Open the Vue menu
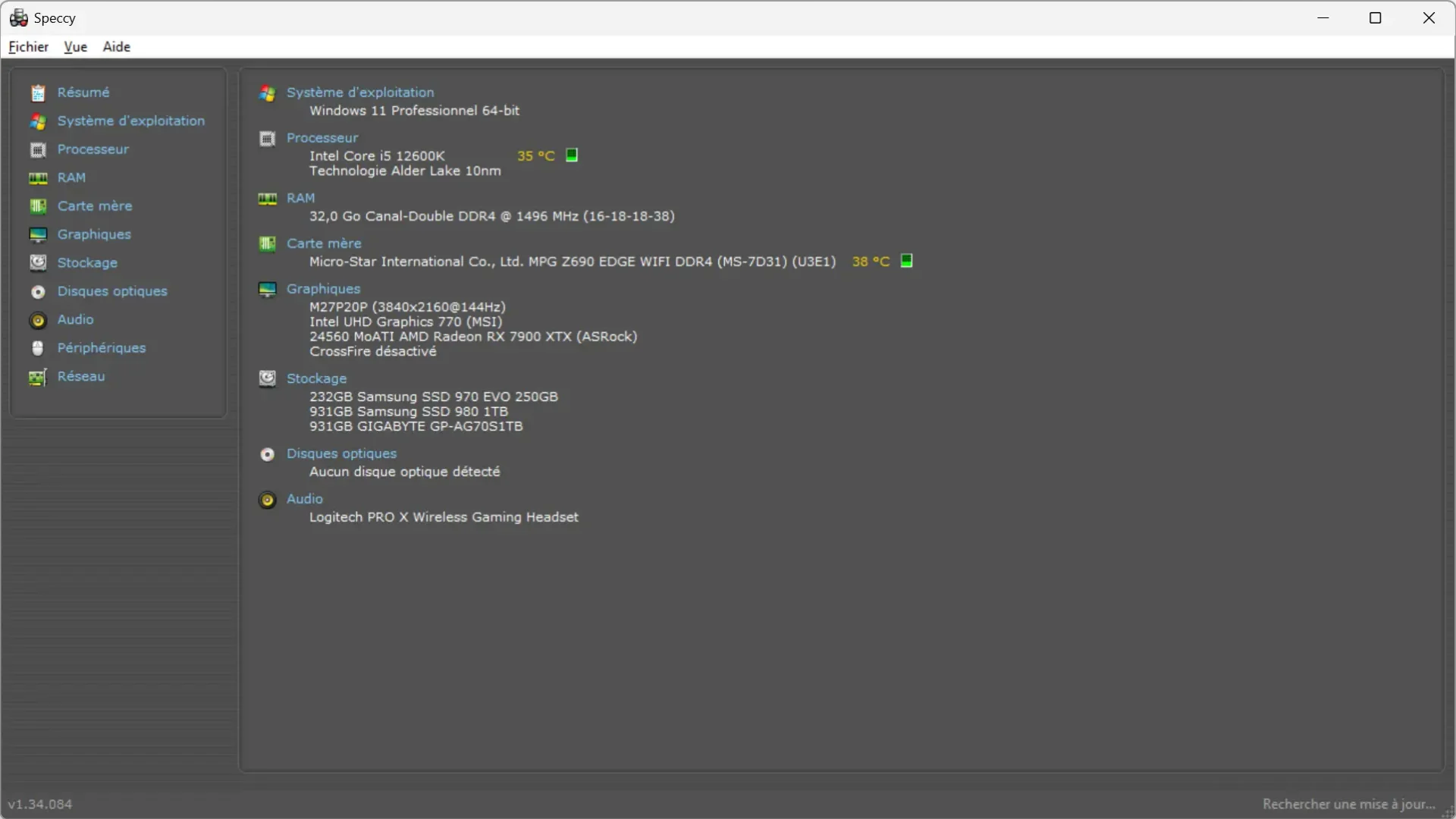1456x819 pixels. pyautogui.click(x=75, y=46)
